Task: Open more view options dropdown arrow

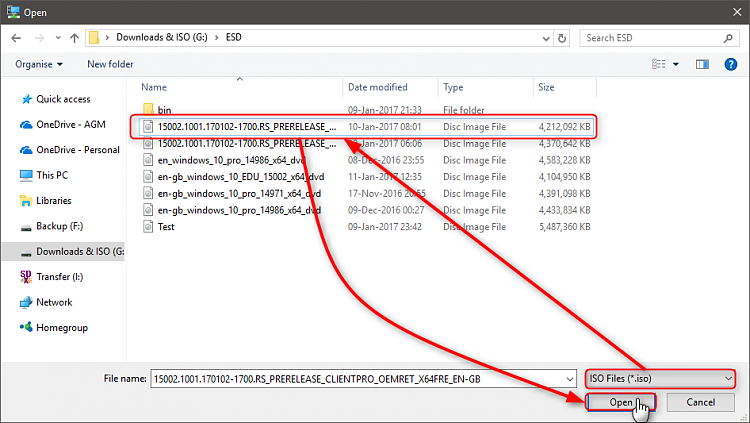Action: coord(676,64)
